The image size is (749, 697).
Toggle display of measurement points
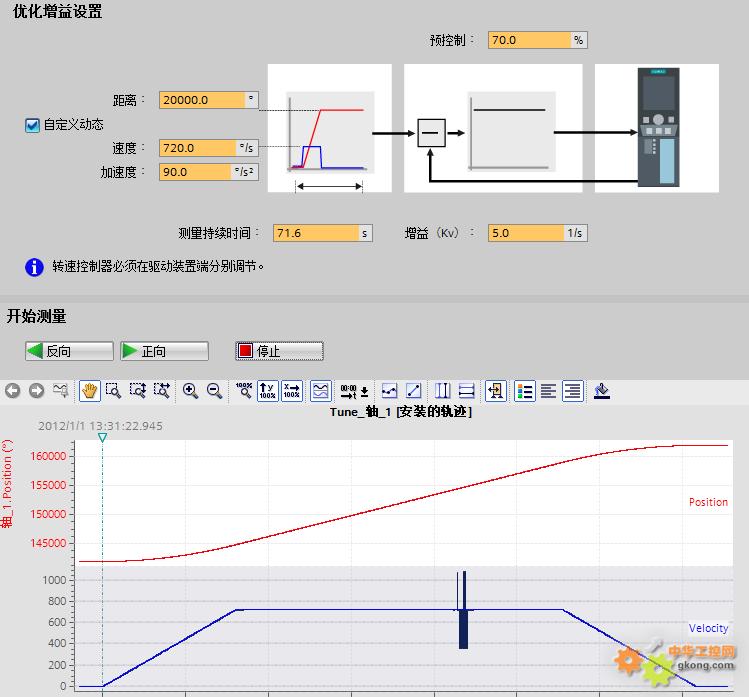click(389, 391)
